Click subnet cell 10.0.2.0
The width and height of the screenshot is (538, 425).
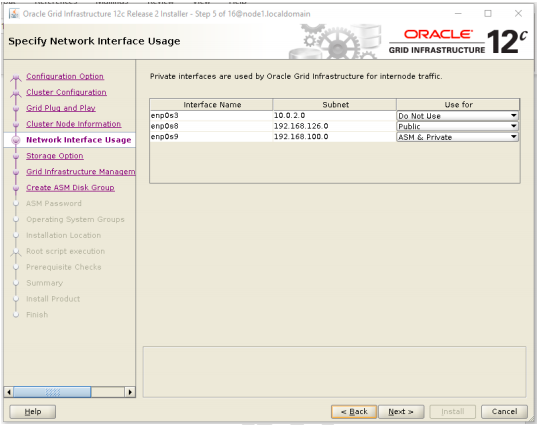(335, 116)
